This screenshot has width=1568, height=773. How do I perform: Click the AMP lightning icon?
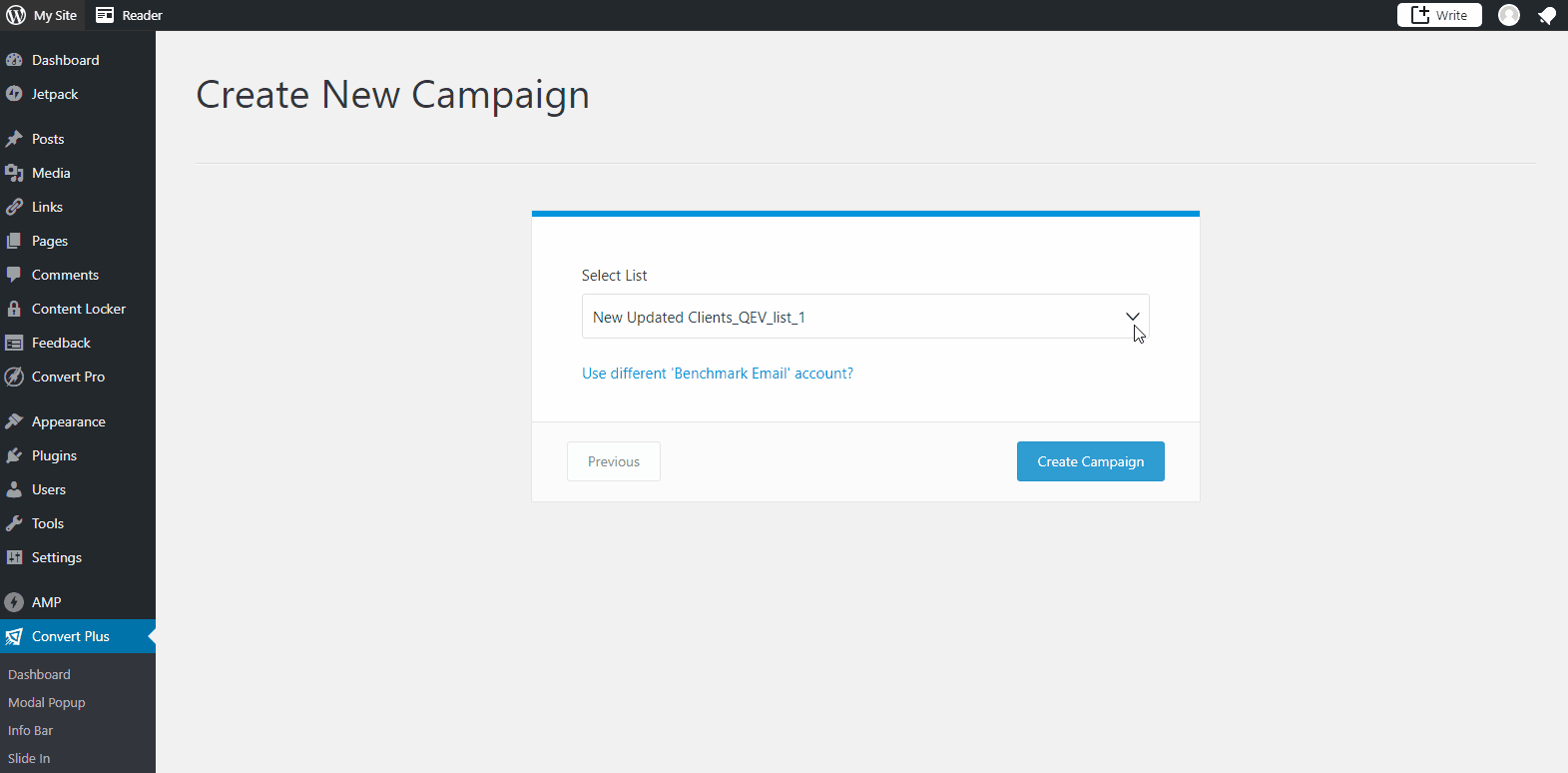pyautogui.click(x=14, y=602)
